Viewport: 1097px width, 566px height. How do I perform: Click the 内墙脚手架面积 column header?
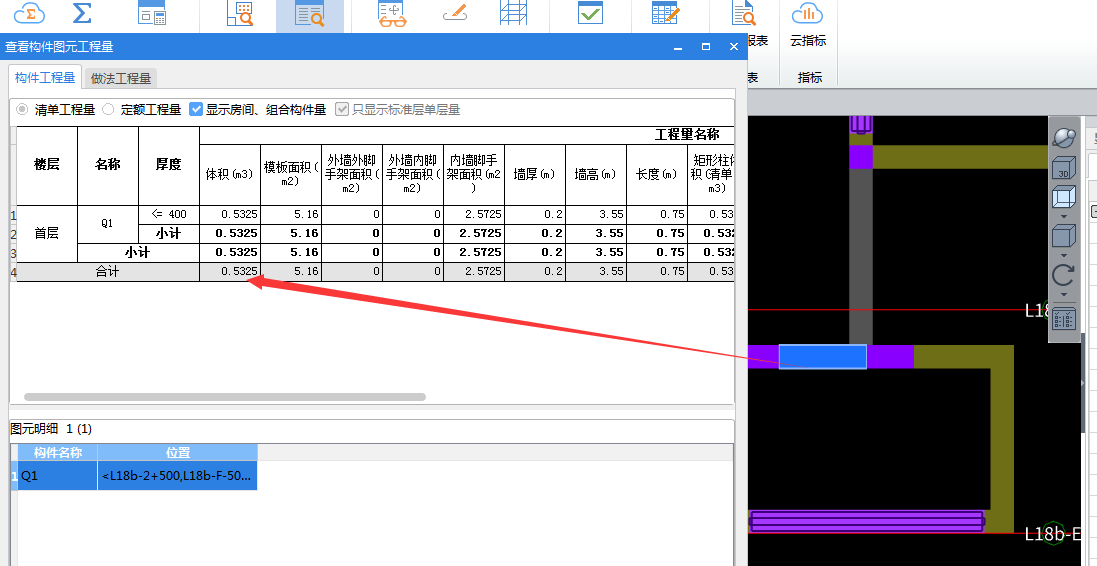pos(474,174)
